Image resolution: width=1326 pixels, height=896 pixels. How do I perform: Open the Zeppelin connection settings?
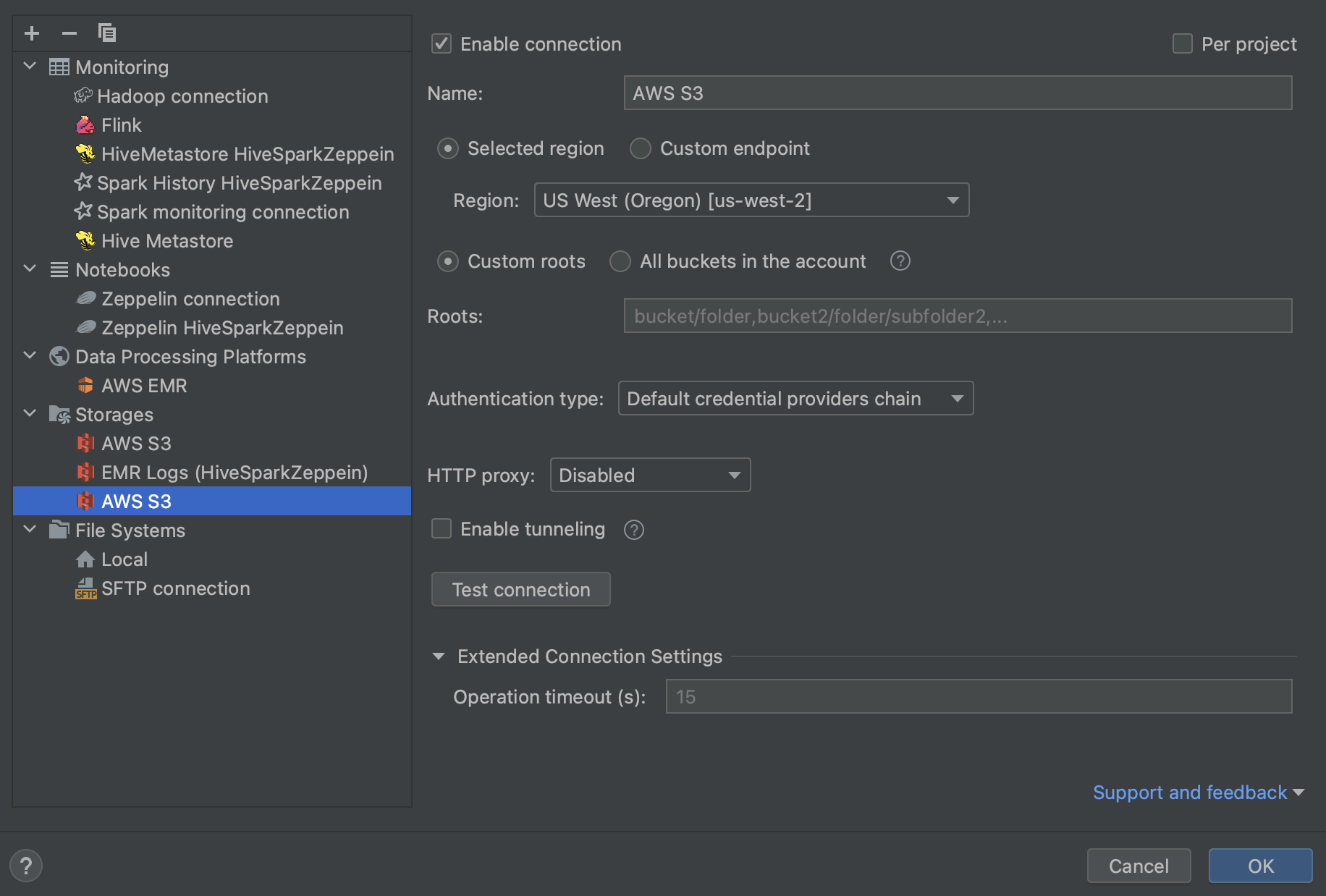coord(190,298)
